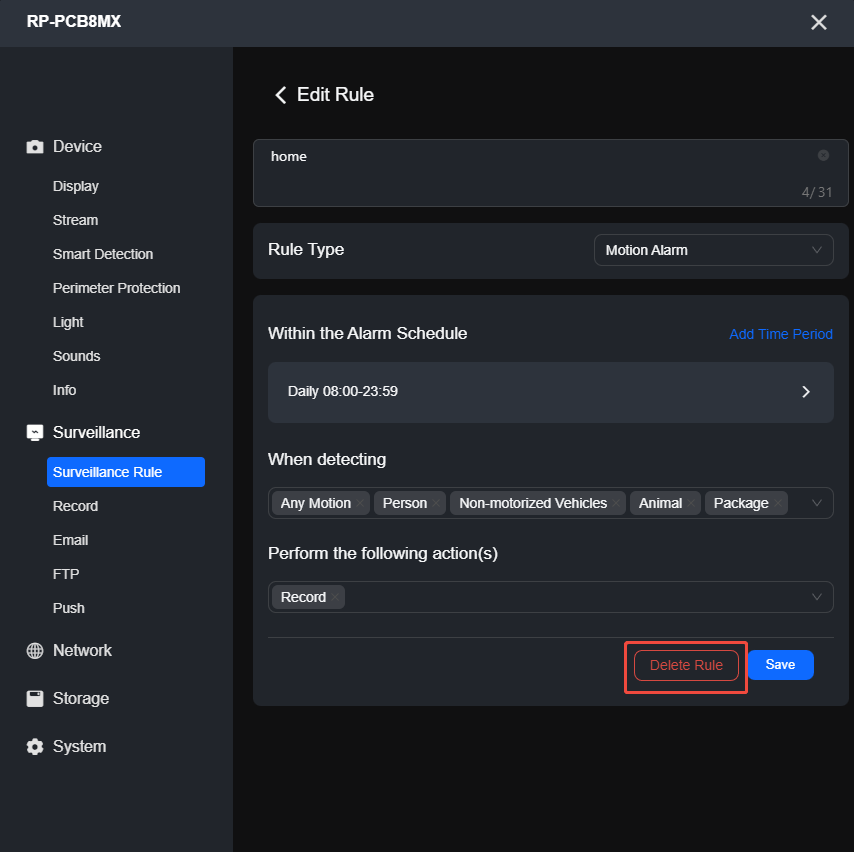
Task: Open the actions dropdown under Perform following actions
Action: tap(817, 596)
